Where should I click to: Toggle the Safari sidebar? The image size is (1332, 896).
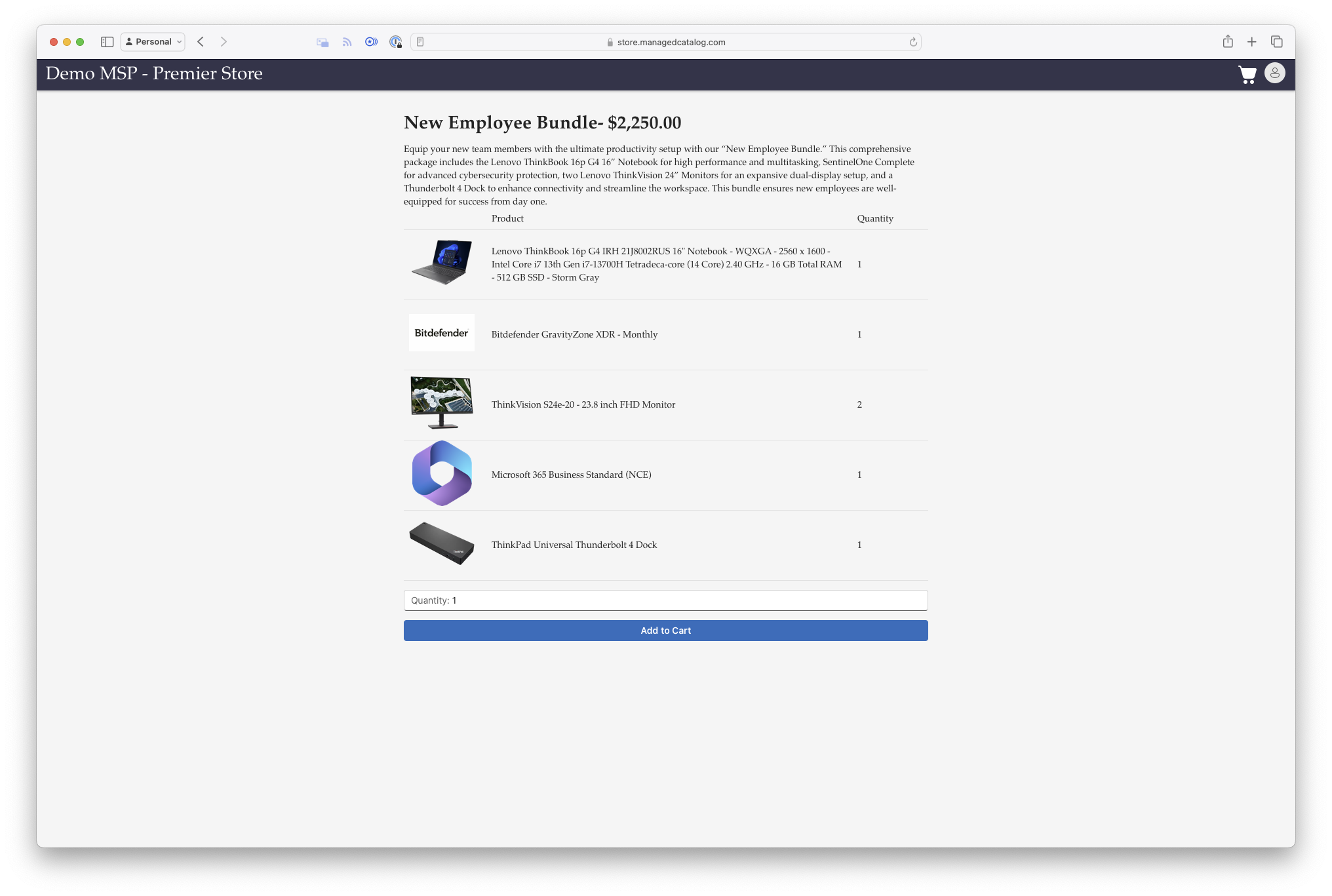tap(108, 42)
